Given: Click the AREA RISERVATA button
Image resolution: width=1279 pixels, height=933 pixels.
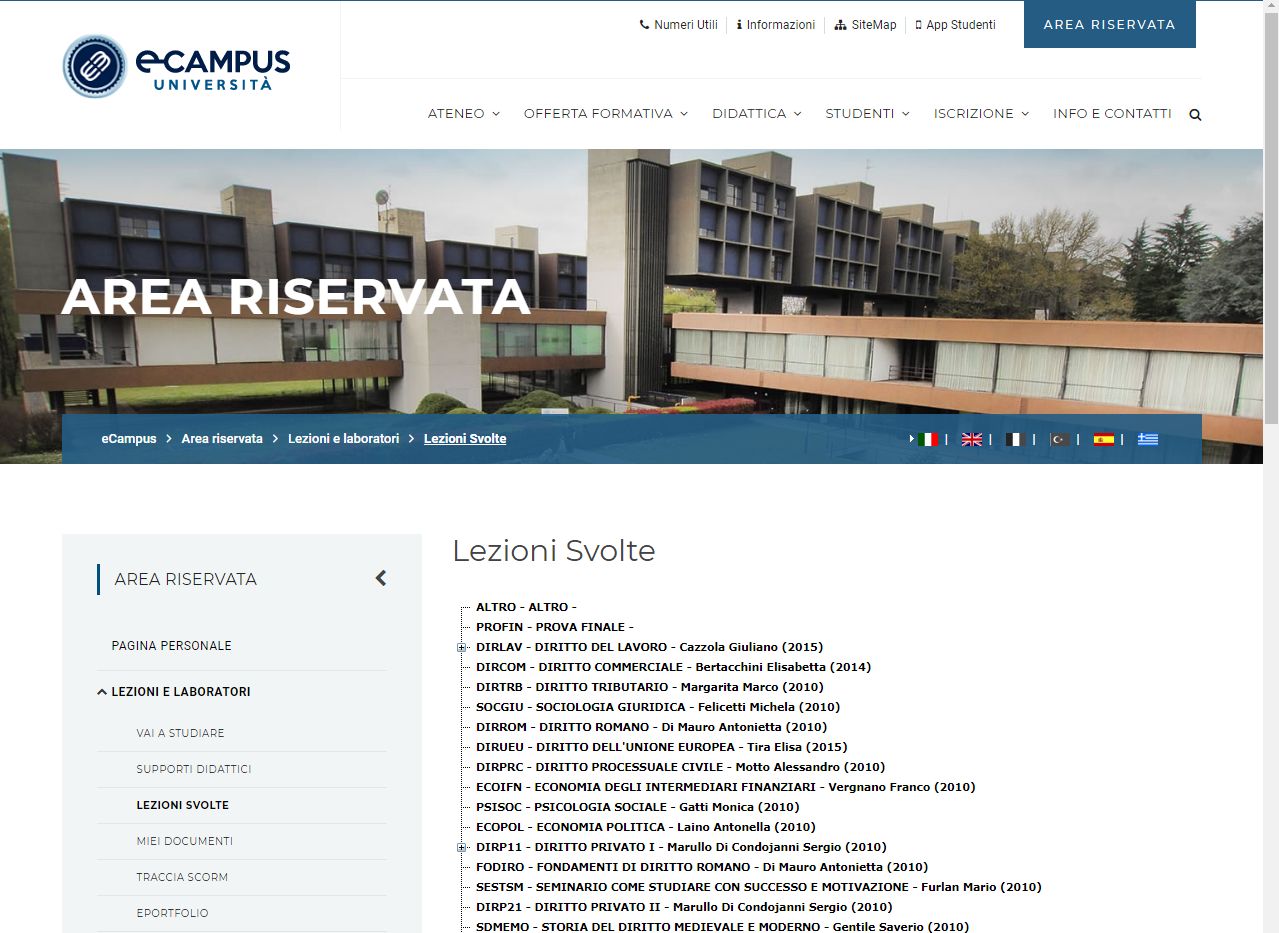Looking at the screenshot, I should click(1109, 25).
